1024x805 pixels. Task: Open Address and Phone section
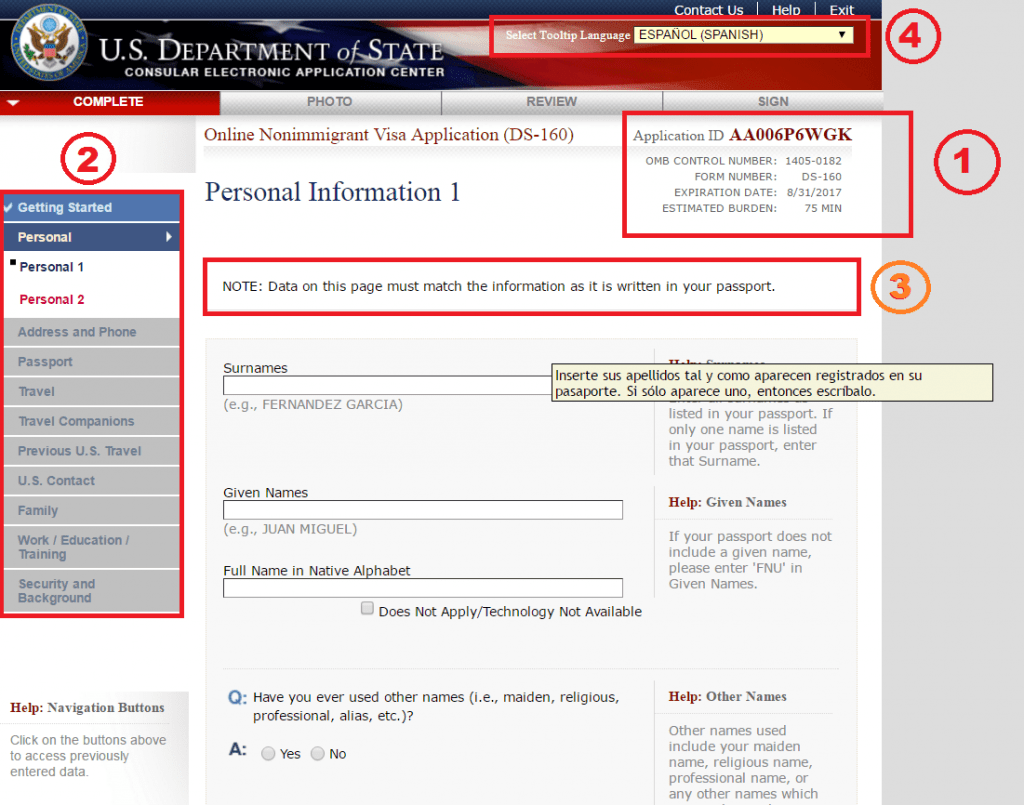(91, 332)
